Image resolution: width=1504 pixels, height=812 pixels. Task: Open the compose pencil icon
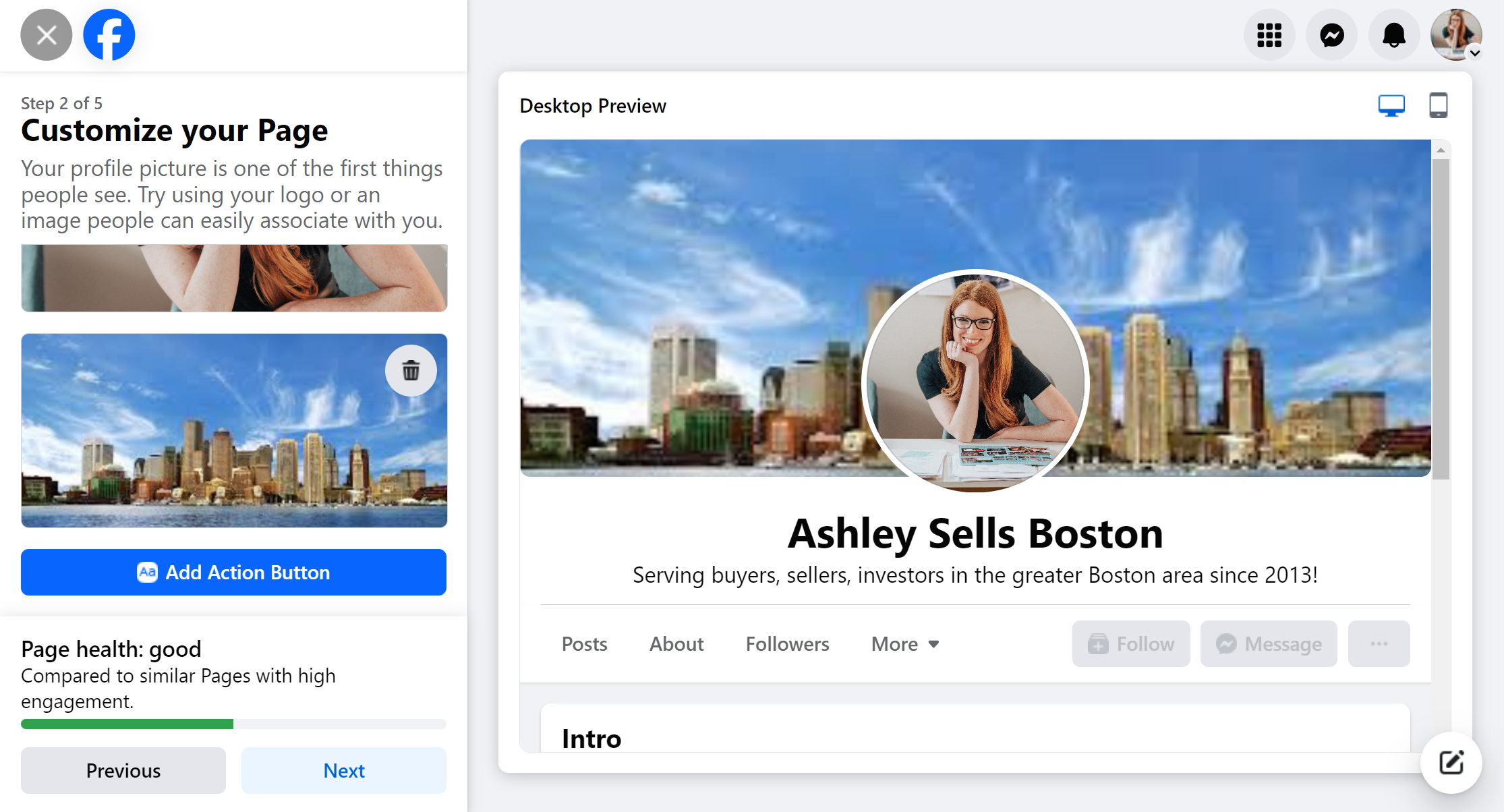[1451, 763]
